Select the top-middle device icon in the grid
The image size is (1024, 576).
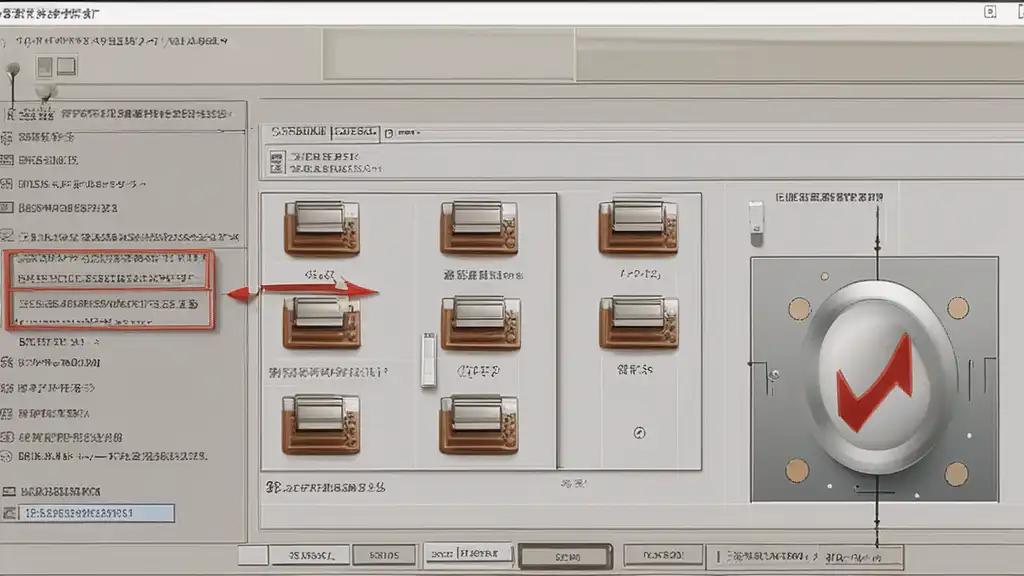[479, 227]
